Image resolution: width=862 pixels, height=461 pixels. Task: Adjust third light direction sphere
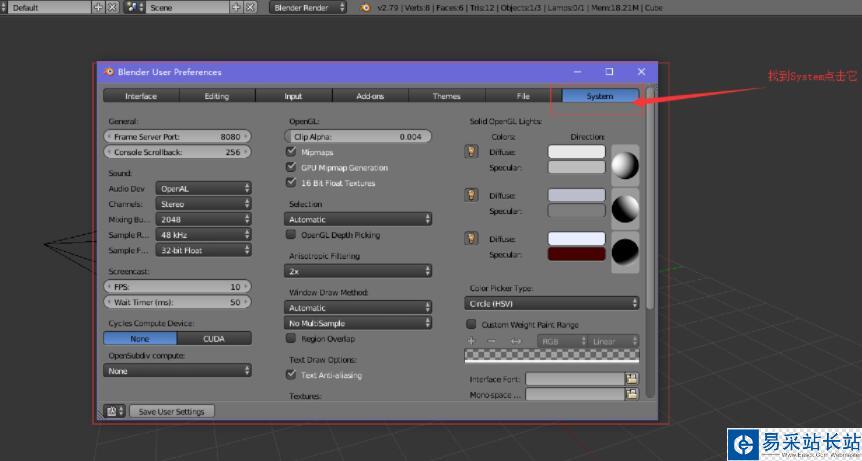coord(626,252)
